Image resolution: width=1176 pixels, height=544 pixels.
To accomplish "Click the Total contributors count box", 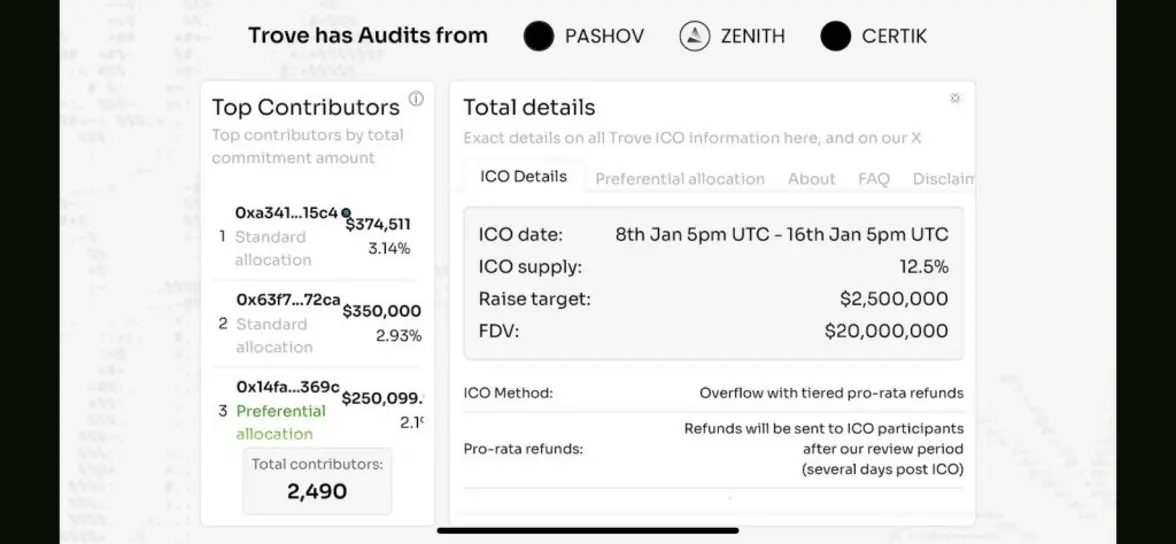I will pyautogui.click(x=317, y=480).
